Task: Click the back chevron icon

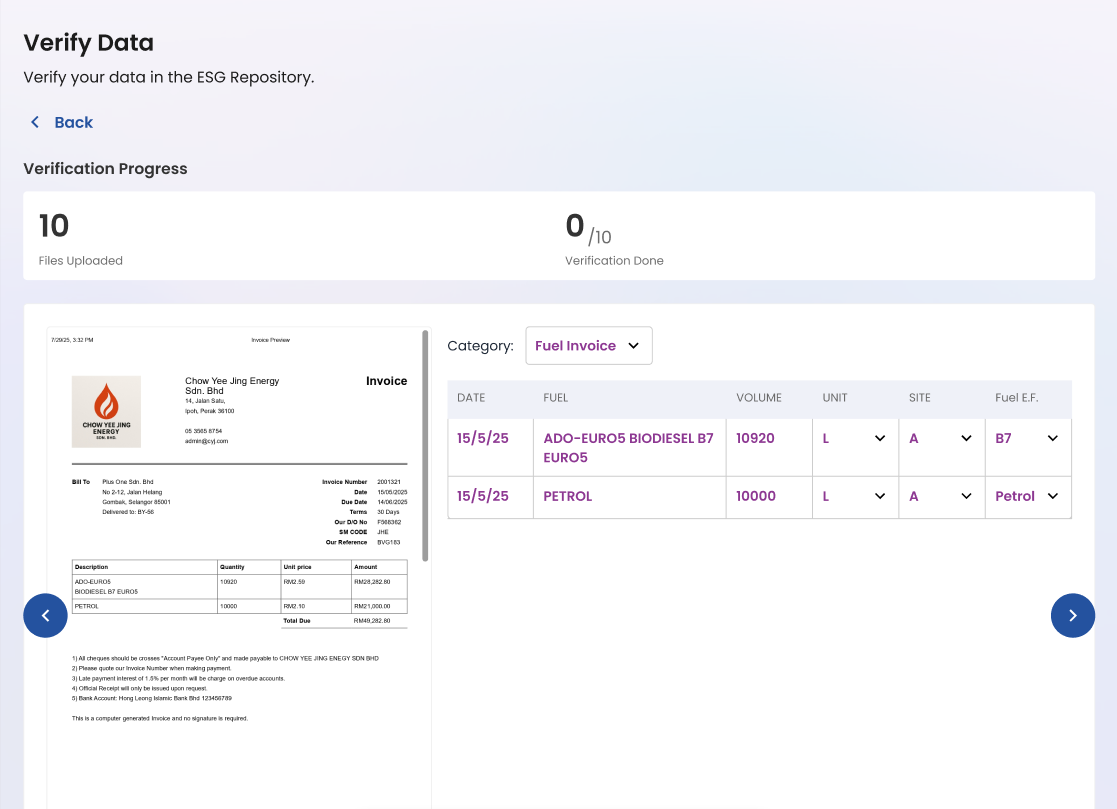Action: (35, 122)
